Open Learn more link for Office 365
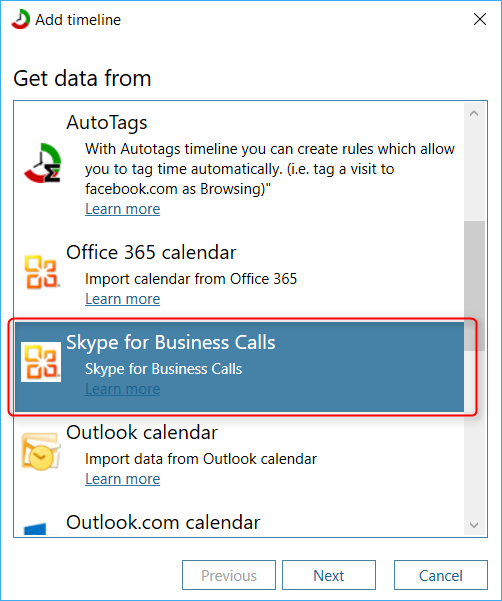This screenshot has height=601, width=502. pos(123,299)
